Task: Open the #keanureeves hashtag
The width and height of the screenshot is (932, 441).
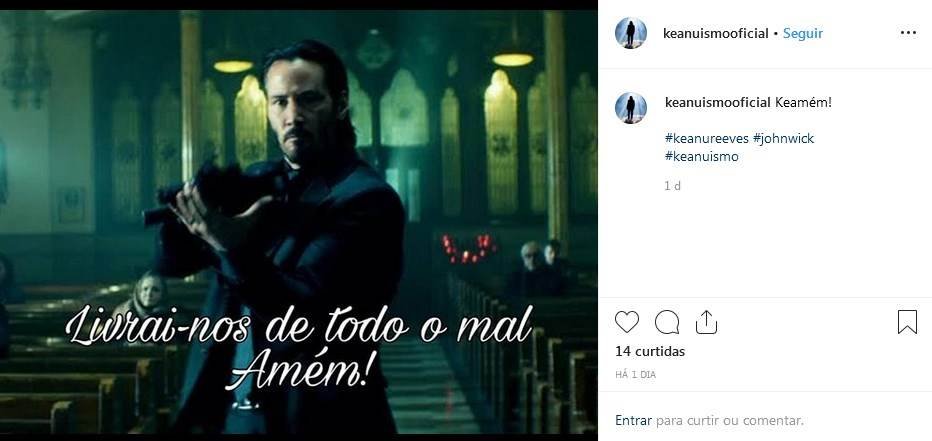Action: (707, 138)
